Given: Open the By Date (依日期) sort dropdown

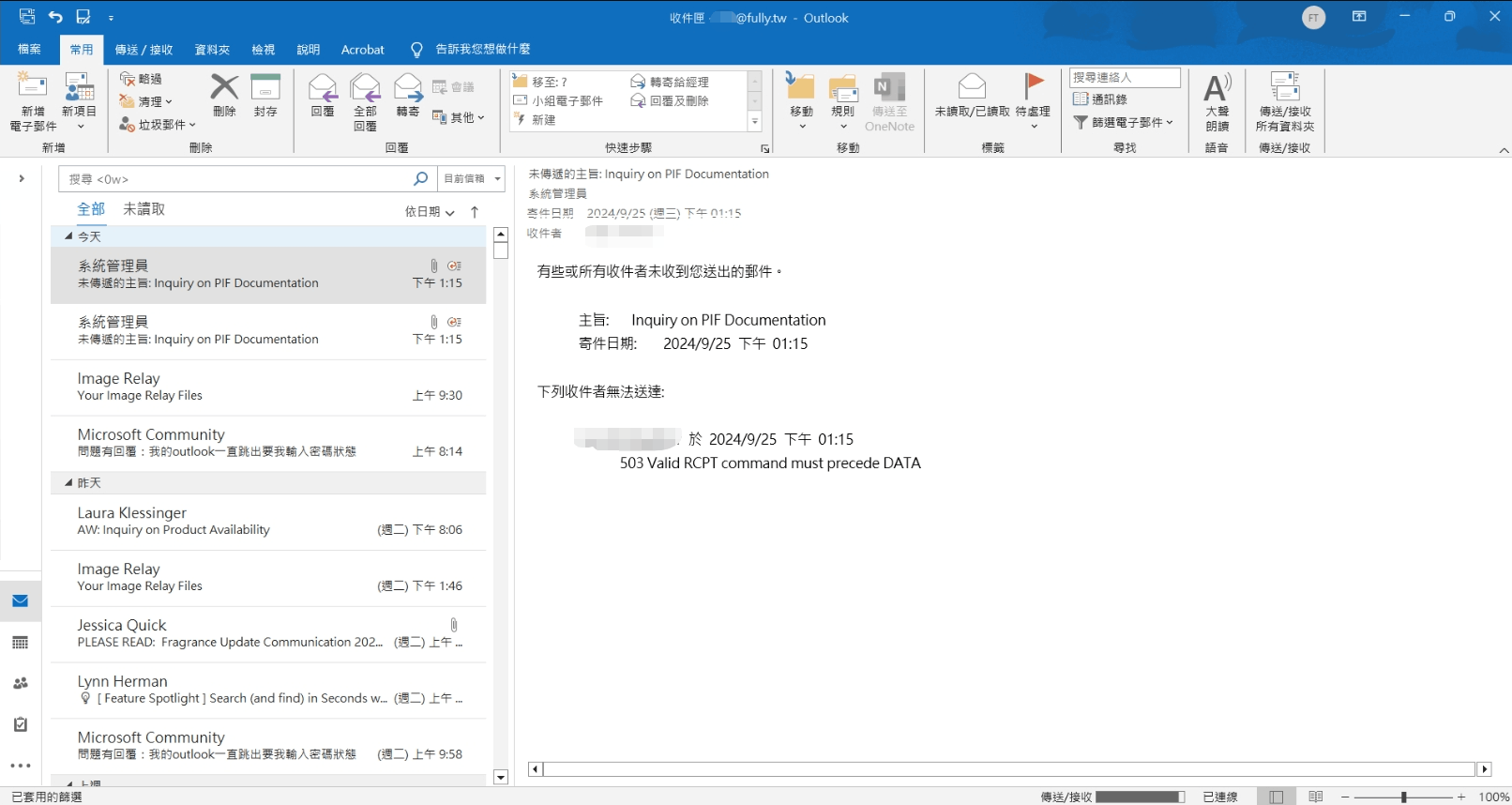Looking at the screenshot, I should click(430, 212).
